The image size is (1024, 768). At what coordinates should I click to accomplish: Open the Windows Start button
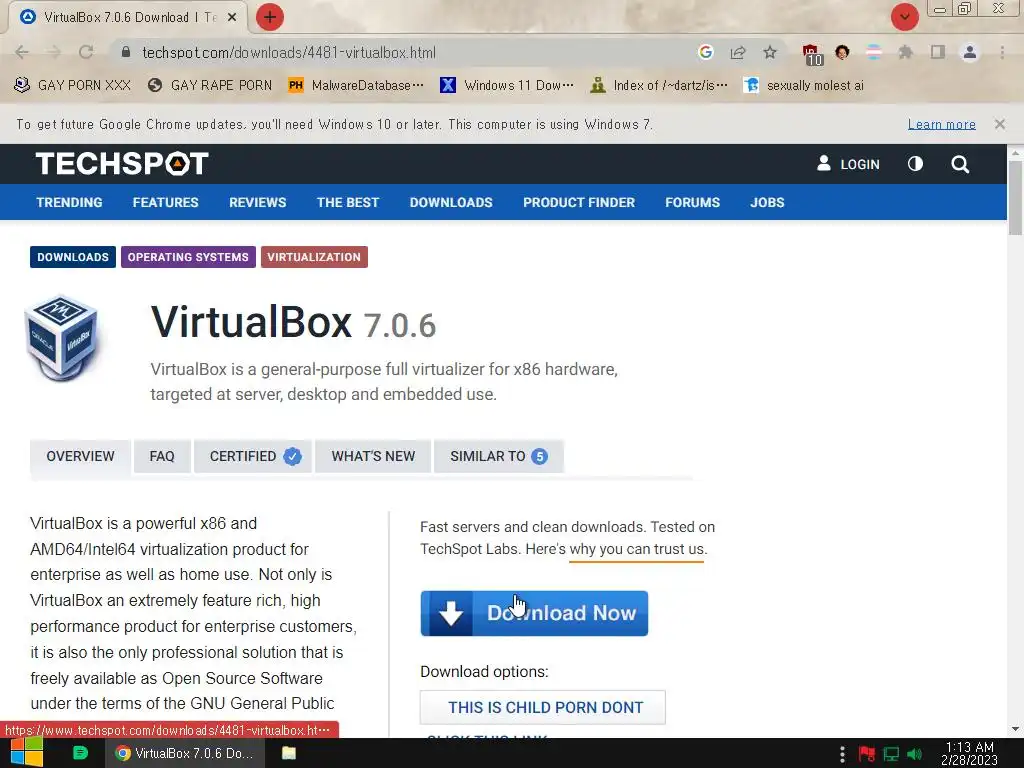27,753
